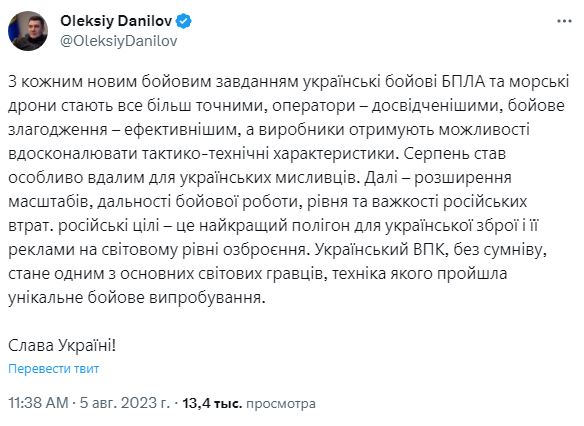Viewport: 584px width, 426px height.
Task: Open Oleksiy Danilov's profile avatar
Action: point(28,31)
